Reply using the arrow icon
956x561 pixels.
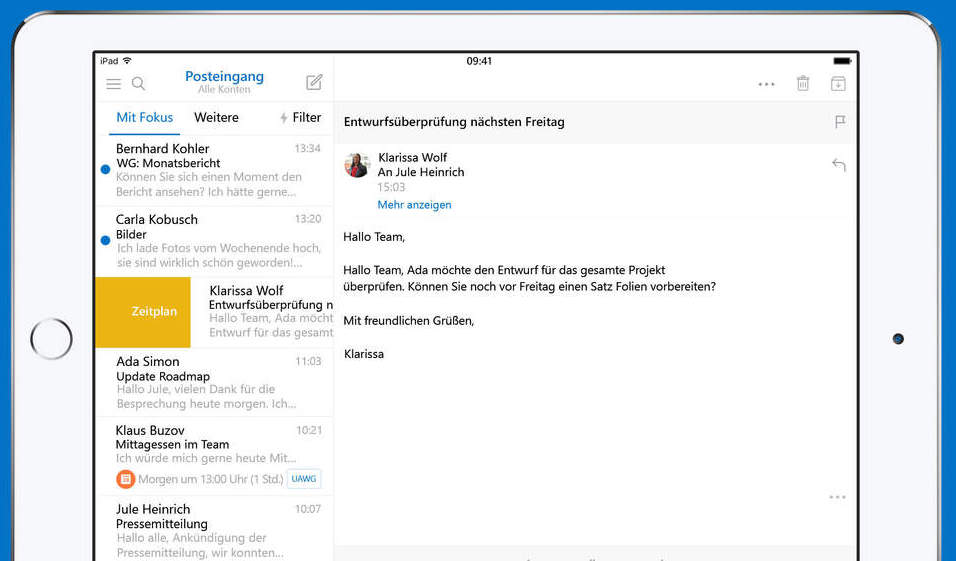[x=839, y=165]
